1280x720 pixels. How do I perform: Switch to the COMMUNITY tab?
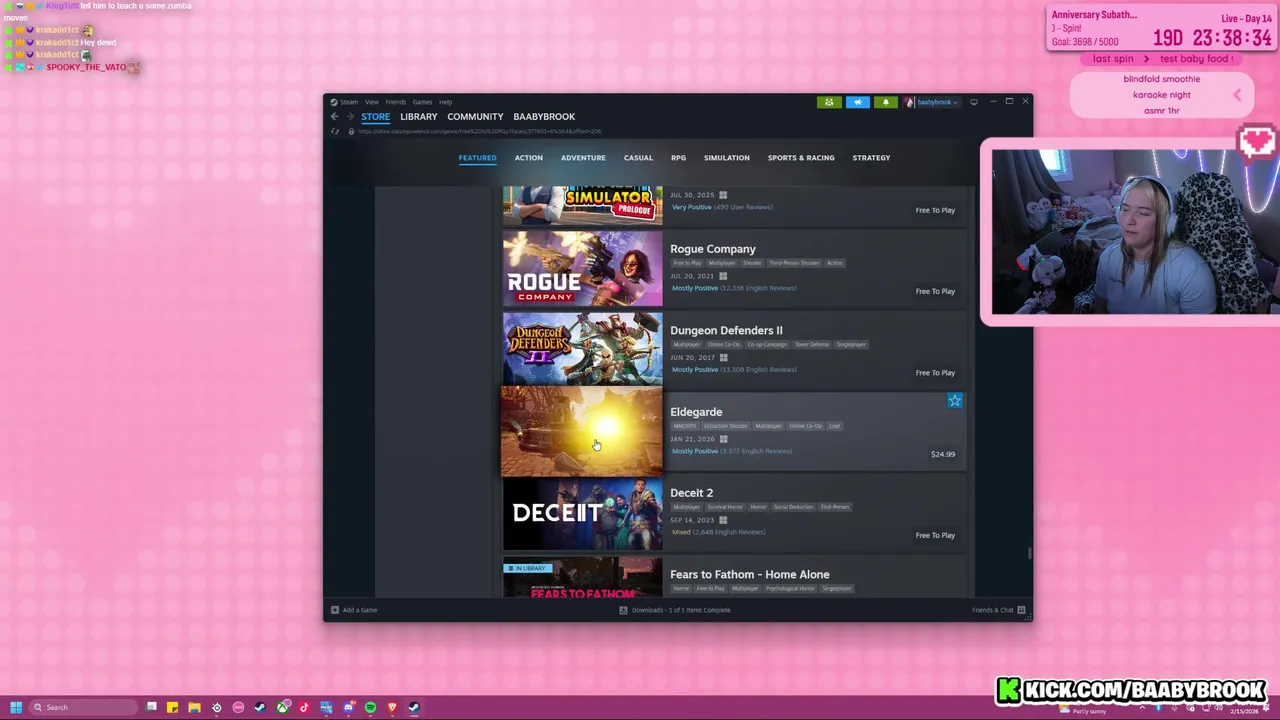(475, 117)
